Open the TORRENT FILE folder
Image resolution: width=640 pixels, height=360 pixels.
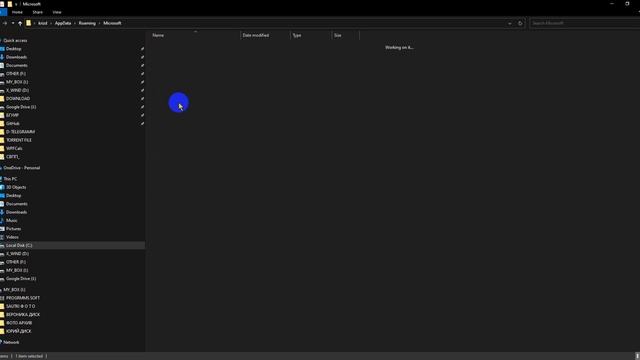click(19, 140)
